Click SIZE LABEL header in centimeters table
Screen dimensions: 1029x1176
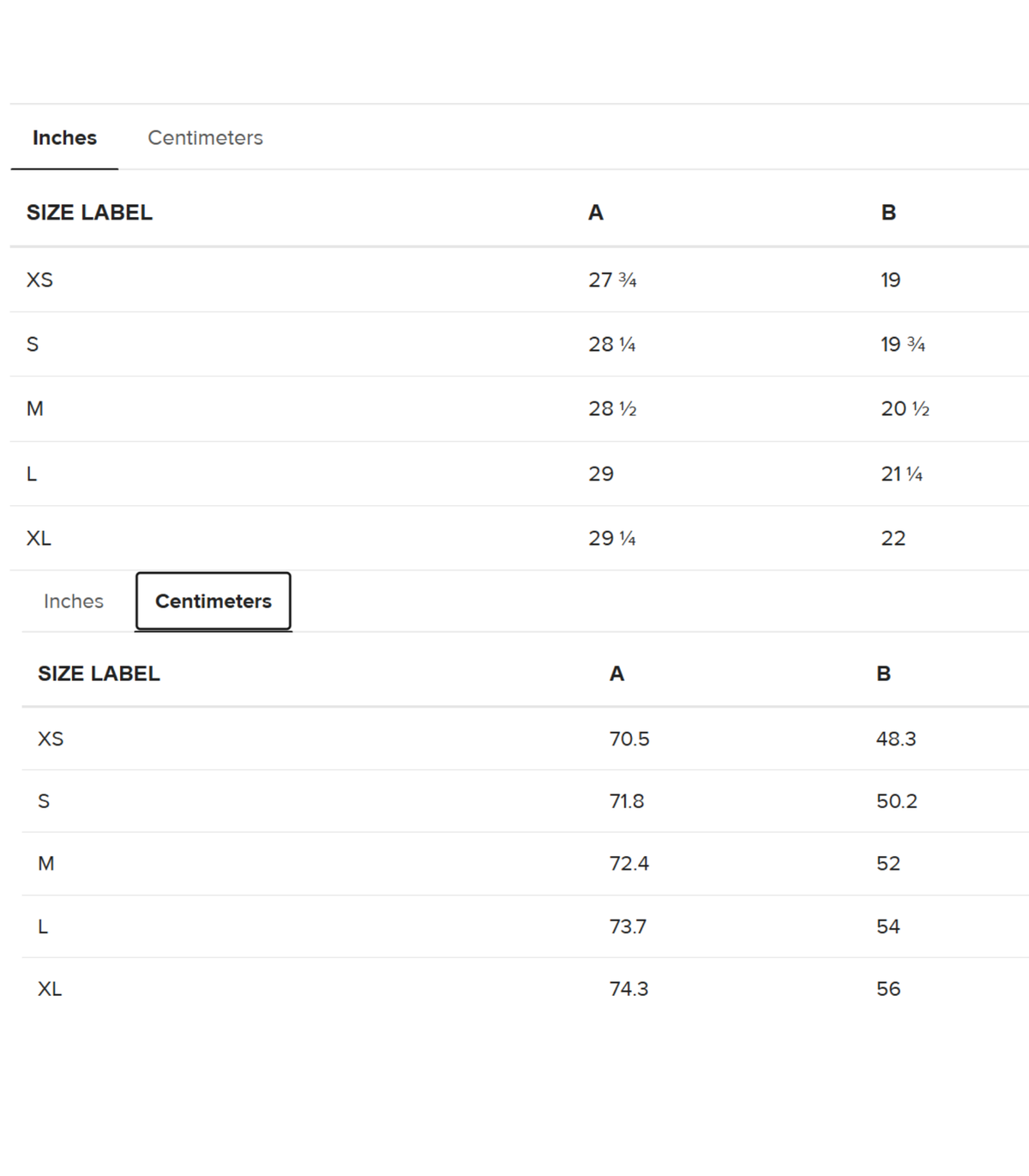coord(99,674)
